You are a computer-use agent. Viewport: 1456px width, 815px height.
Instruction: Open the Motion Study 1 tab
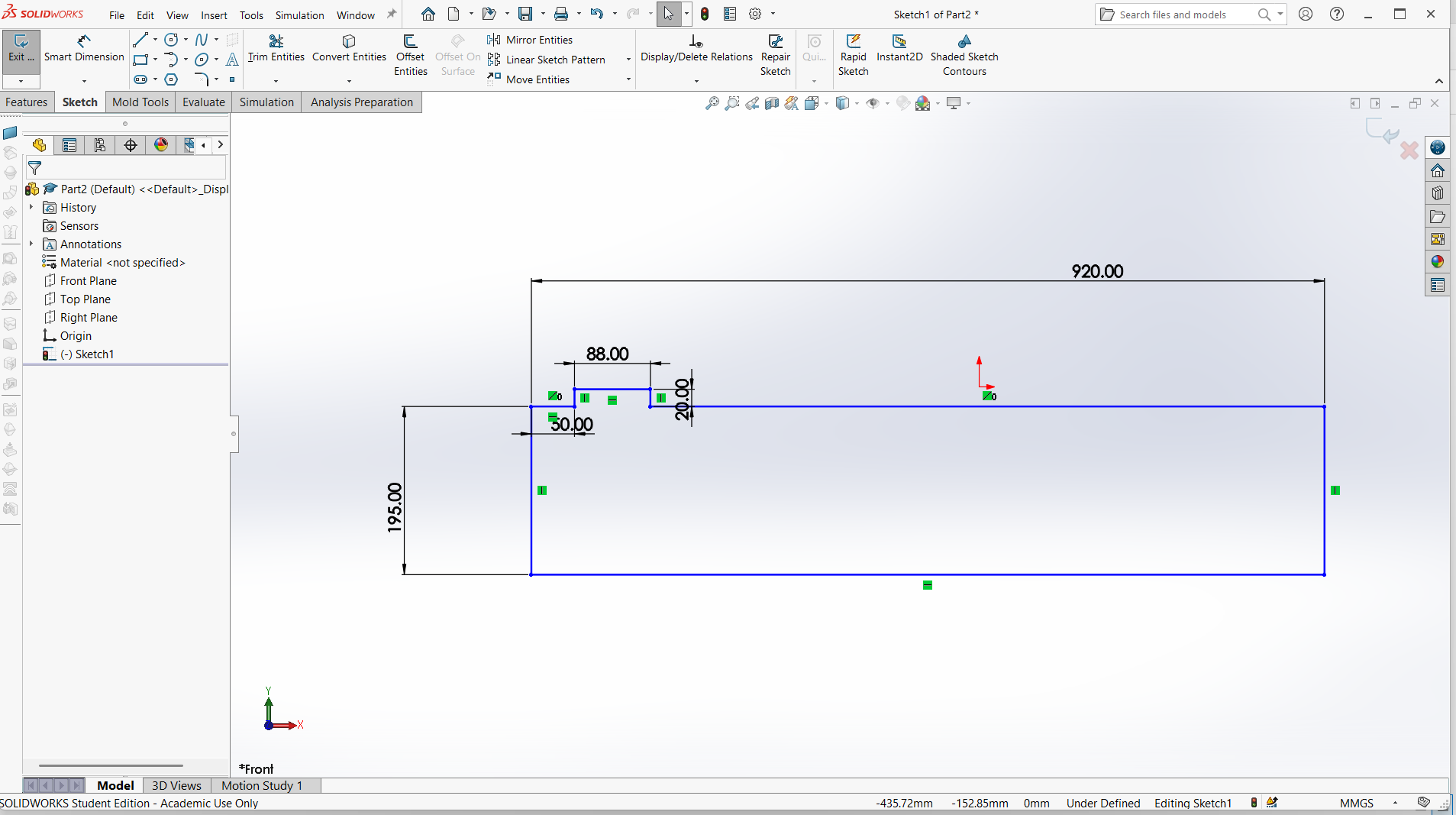[262, 785]
